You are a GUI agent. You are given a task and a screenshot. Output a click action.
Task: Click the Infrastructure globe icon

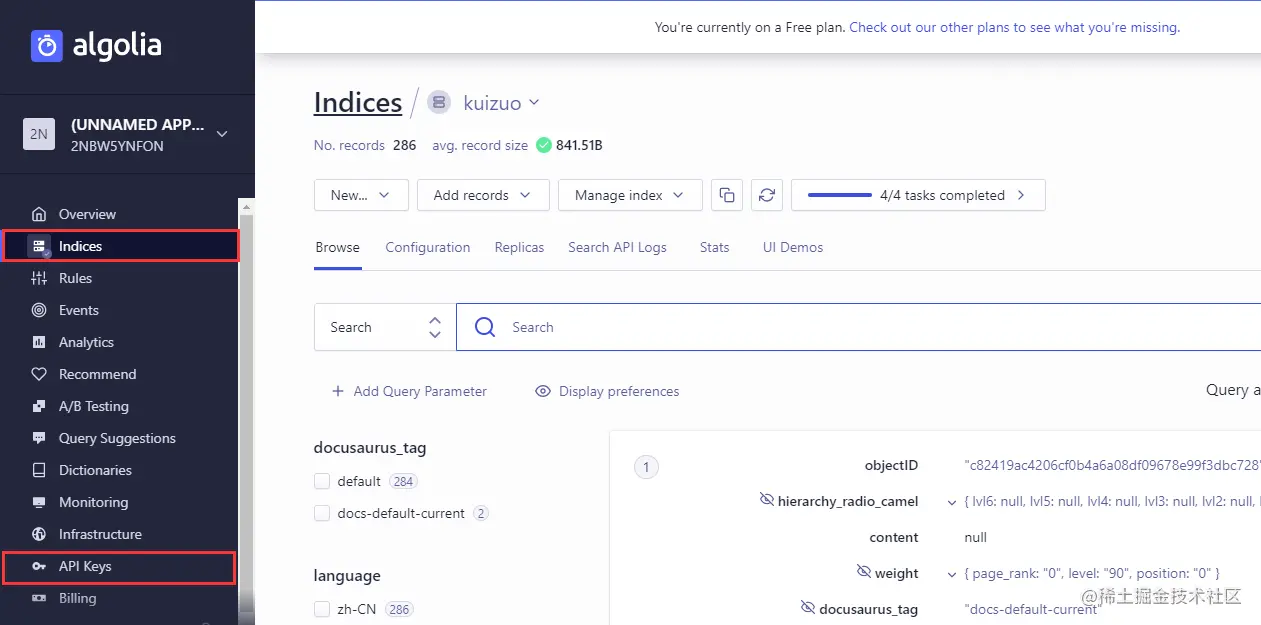click(39, 534)
